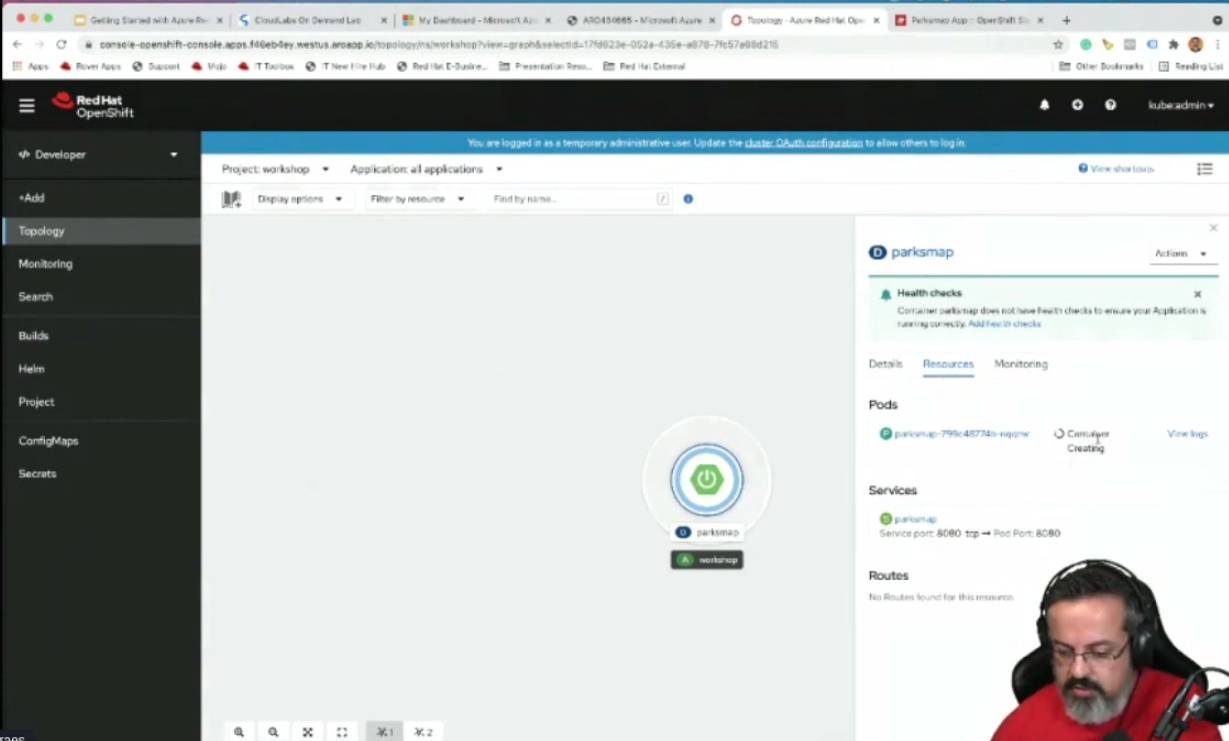Click View logs for the pod
Image resolution: width=1229 pixels, height=741 pixels.
point(1187,434)
